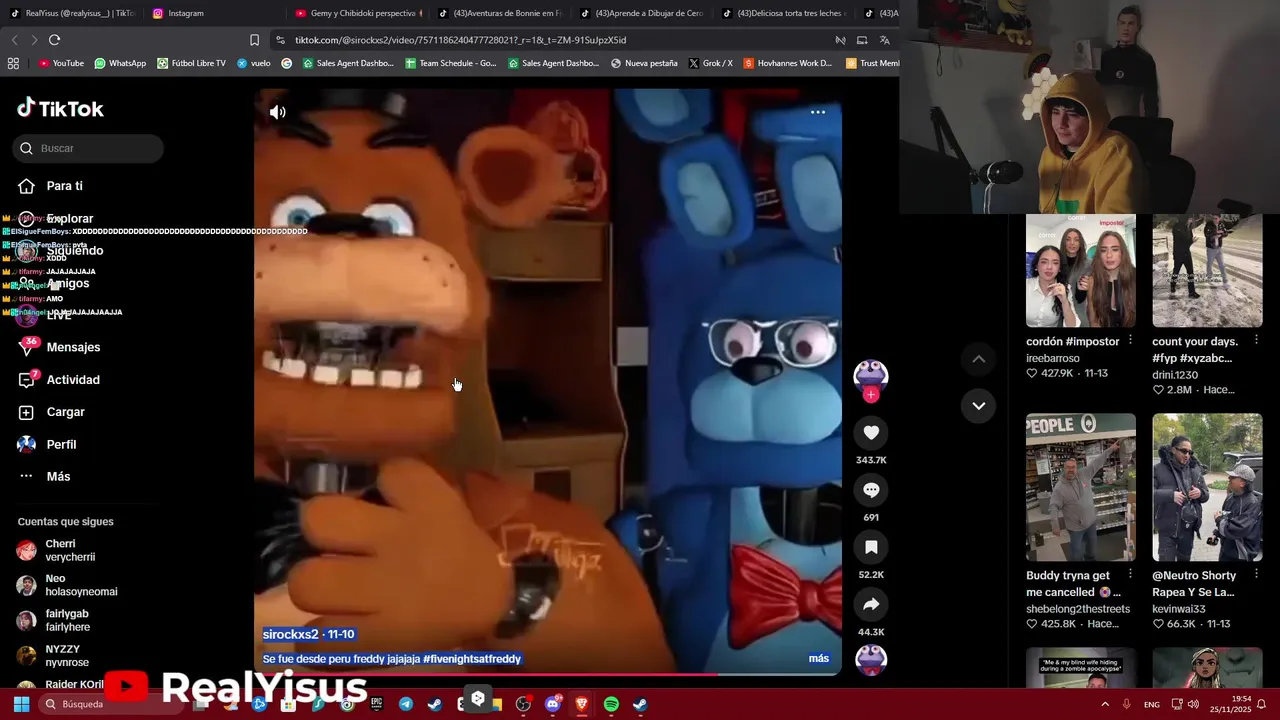The height and width of the screenshot is (720, 1280).
Task: Open options for '@Neutro Shorty' video
Action: (1257, 575)
